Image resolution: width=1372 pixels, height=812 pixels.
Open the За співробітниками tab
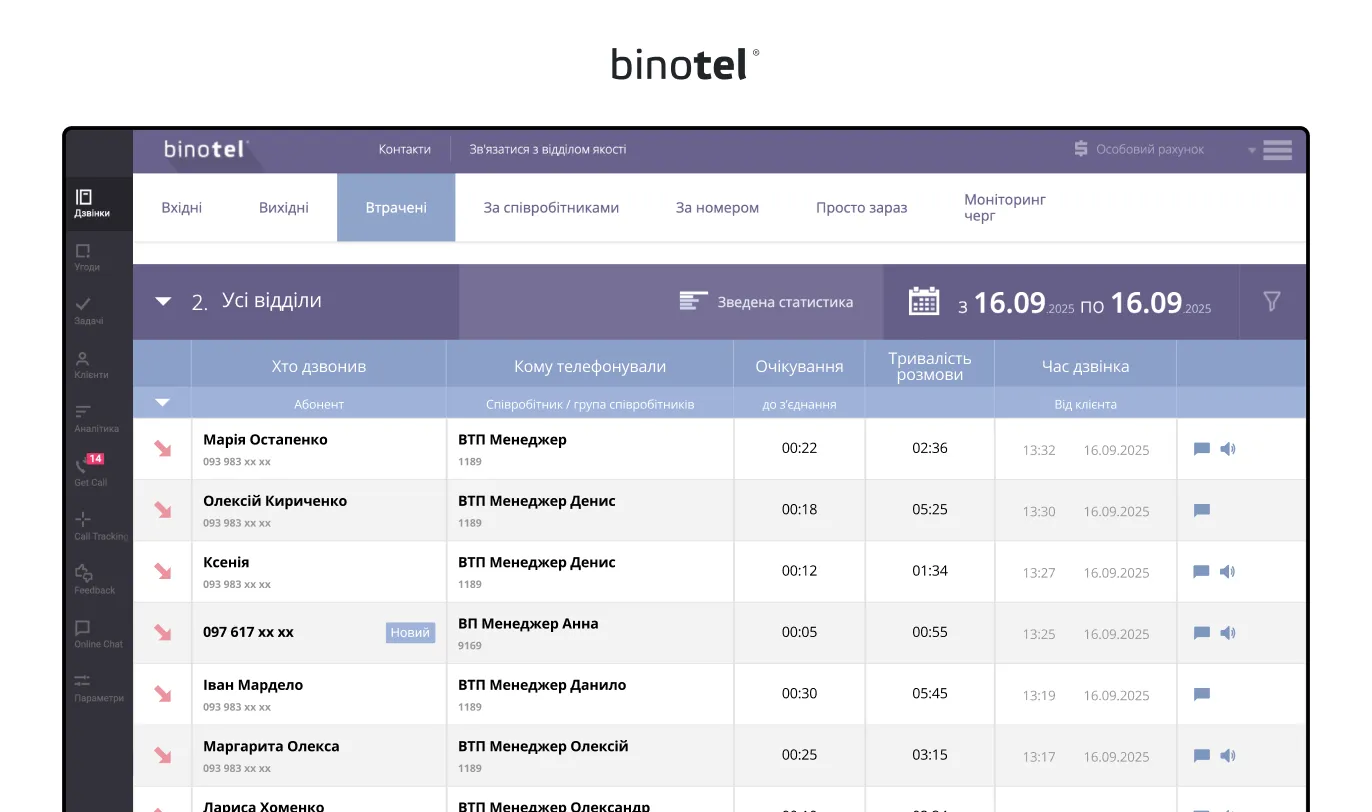[551, 208]
